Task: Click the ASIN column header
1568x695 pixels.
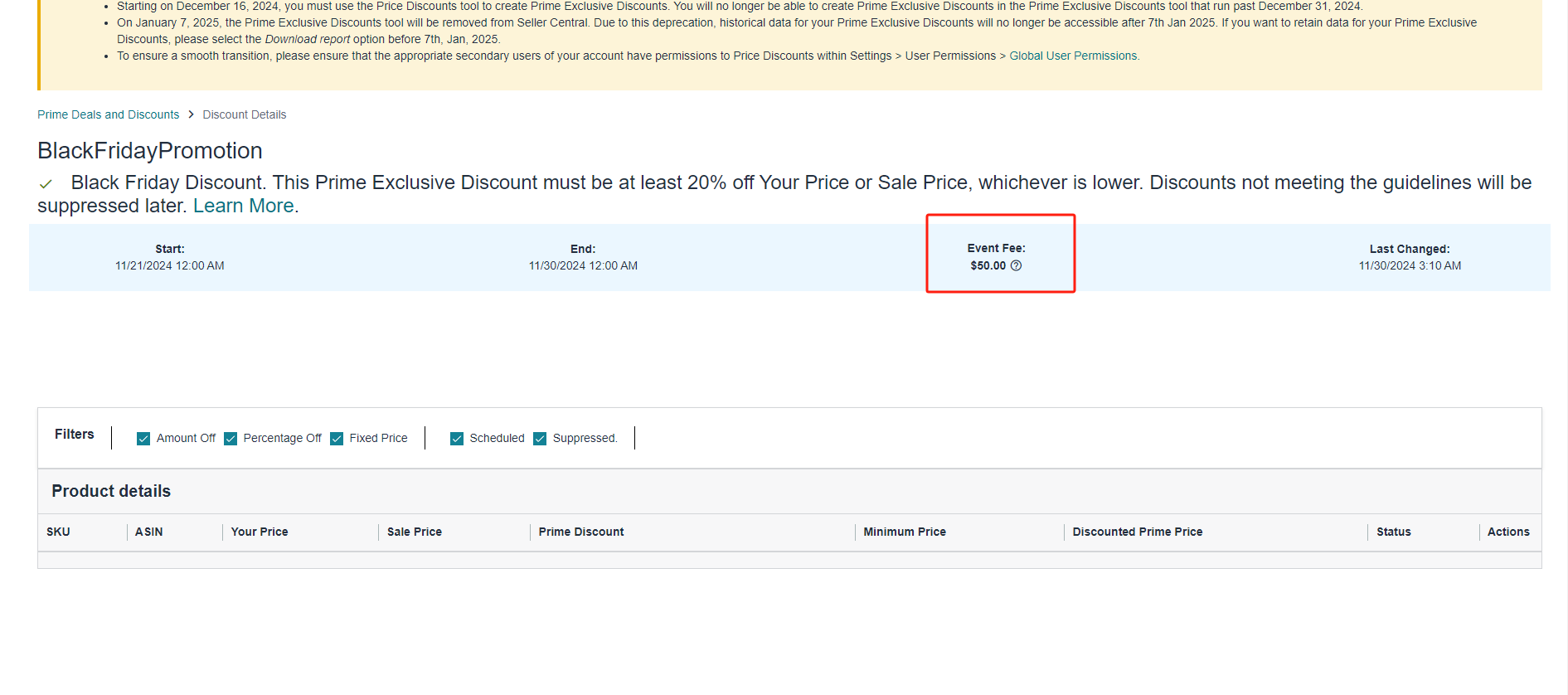Action: (148, 532)
